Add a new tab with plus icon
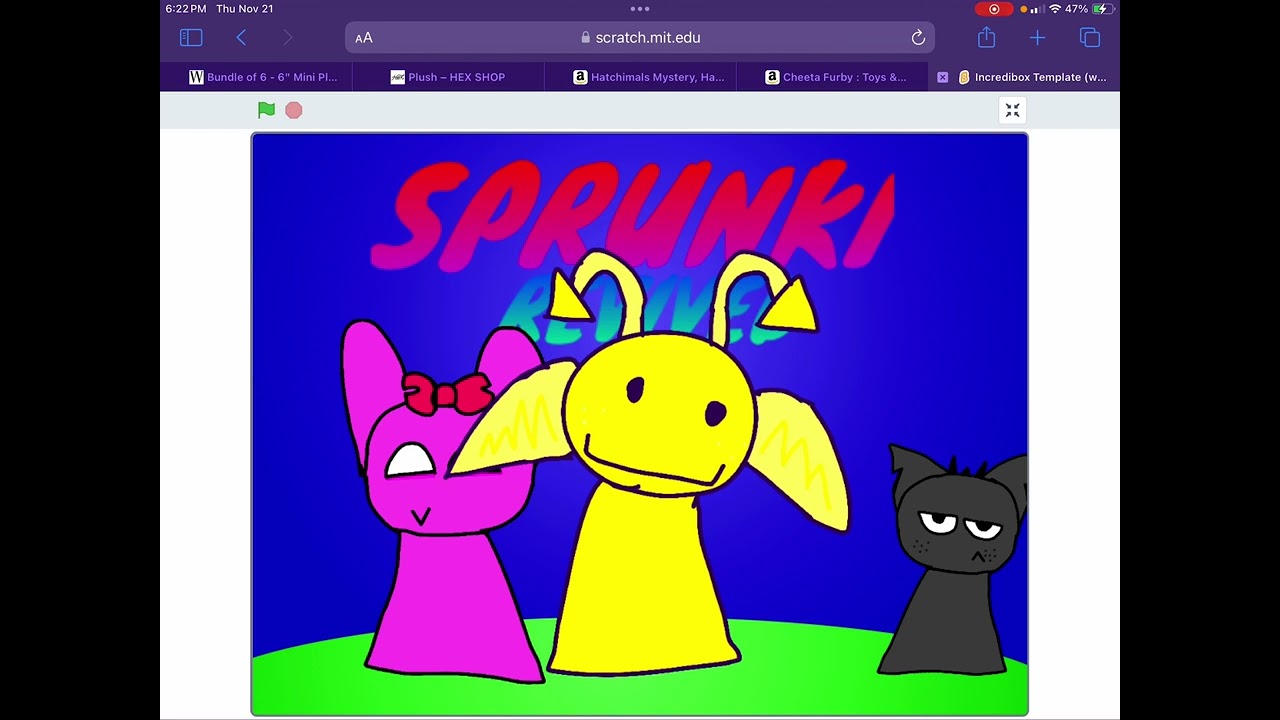 point(1037,38)
